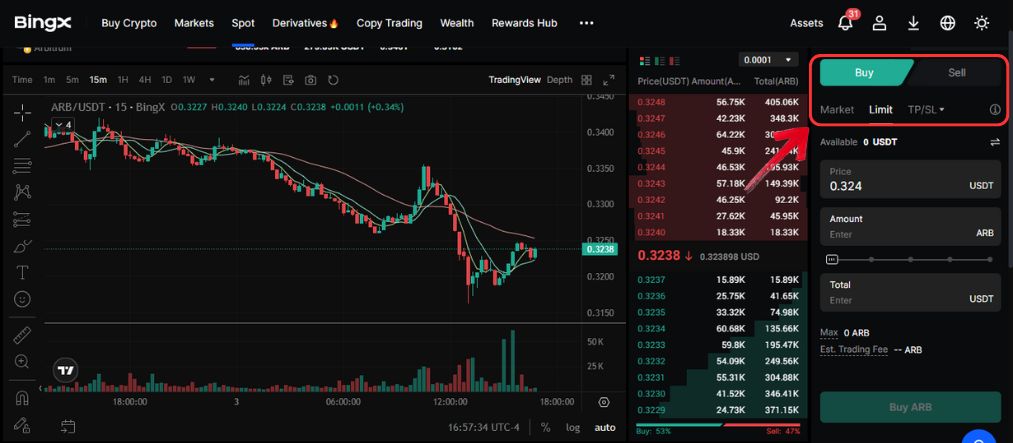The width and height of the screenshot is (1013, 443).
Task: Go to the Markets page
Action: (x=194, y=23)
